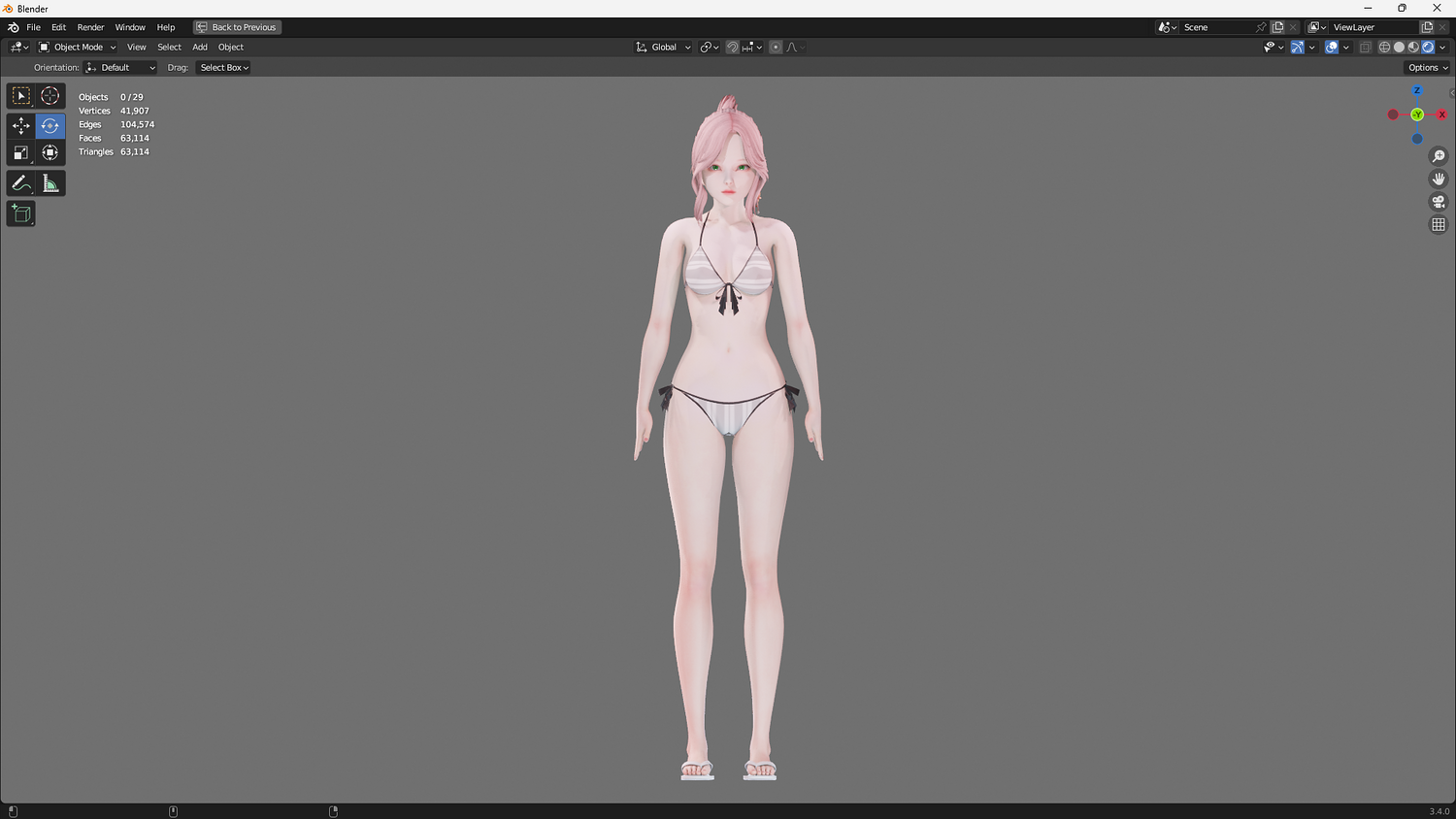Open the scene browse button
Screen dimensions: 1456x819
click(1168, 27)
